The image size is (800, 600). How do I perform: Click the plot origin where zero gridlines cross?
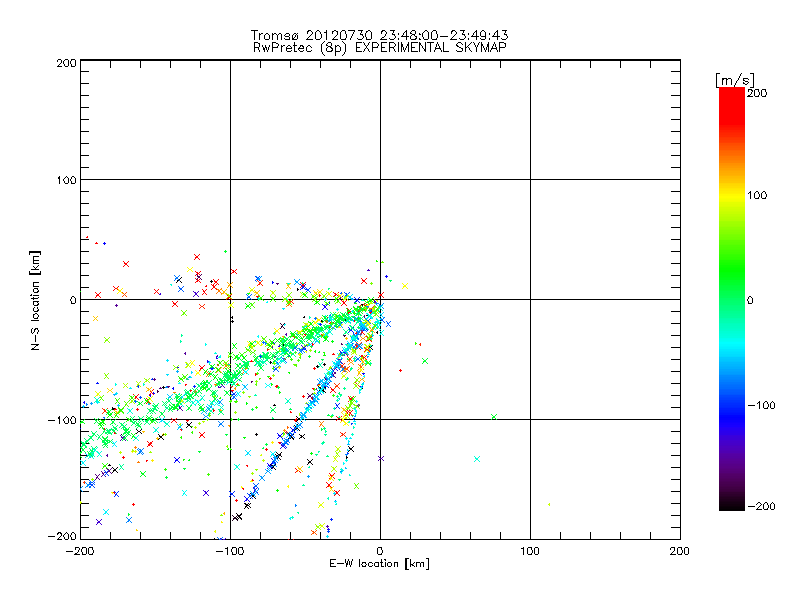(x=380, y=299)
